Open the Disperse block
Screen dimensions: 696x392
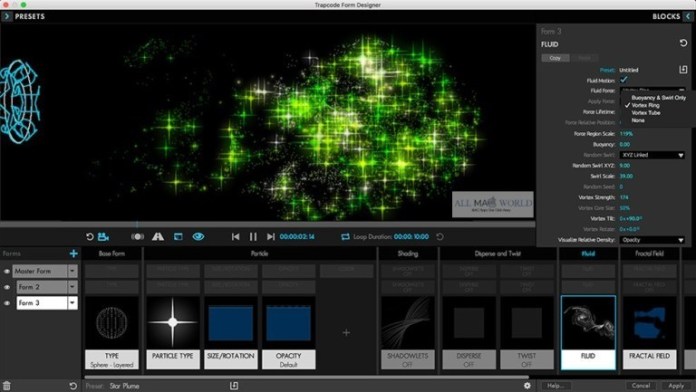pyautogui.click(x=469, y=333)
